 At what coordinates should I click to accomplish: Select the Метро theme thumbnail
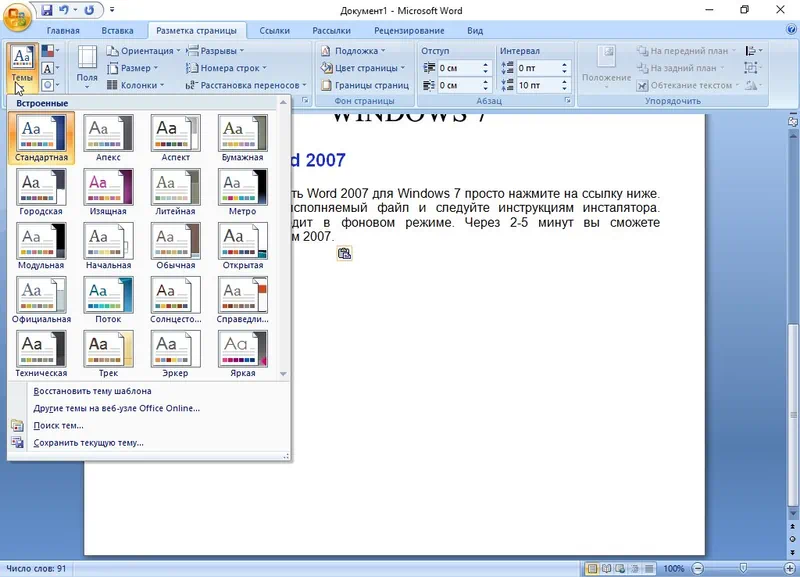(x=242, y=191)
